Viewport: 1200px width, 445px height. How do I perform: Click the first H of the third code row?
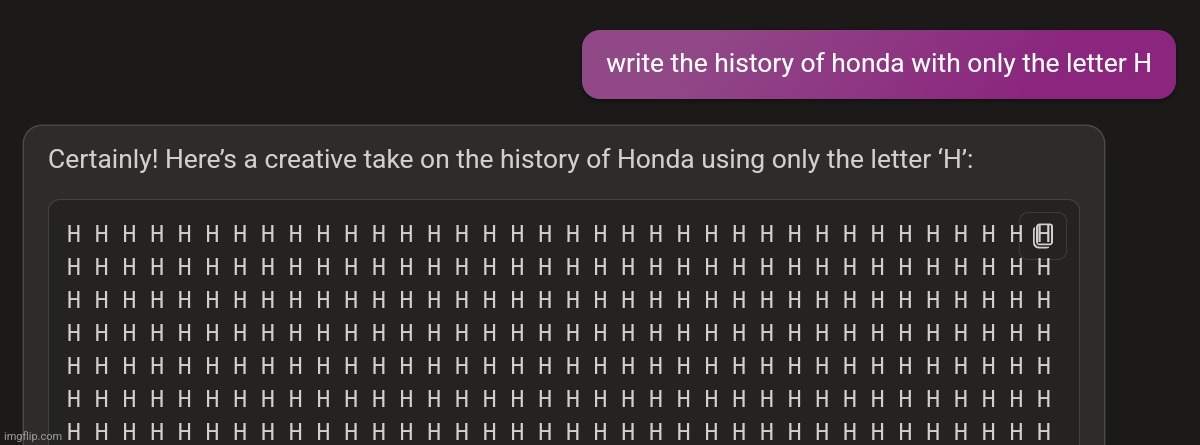[74, 299]
